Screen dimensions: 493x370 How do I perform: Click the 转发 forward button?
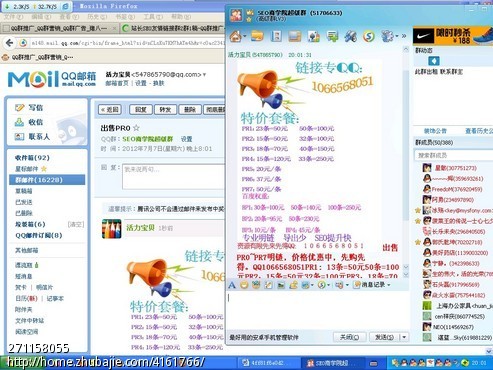pyautogui.click(x=165, y=110)
